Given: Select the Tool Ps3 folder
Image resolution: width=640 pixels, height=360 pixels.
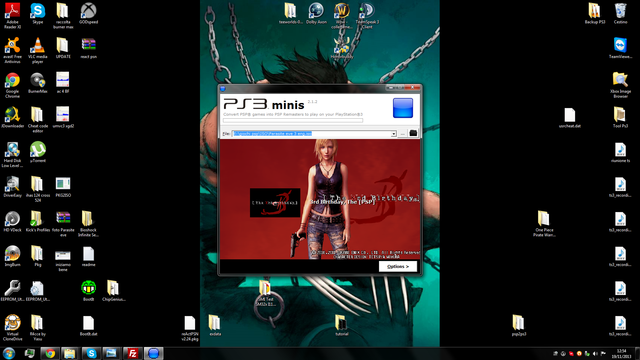Looking at the screenshot, I should [620, 118].
